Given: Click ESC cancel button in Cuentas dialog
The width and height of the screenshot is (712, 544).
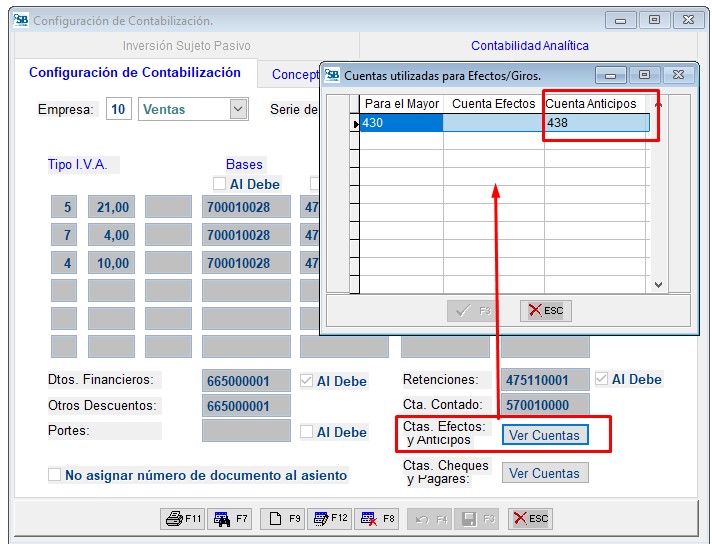Looking at the screenshot, I should (x=545, y=311).
